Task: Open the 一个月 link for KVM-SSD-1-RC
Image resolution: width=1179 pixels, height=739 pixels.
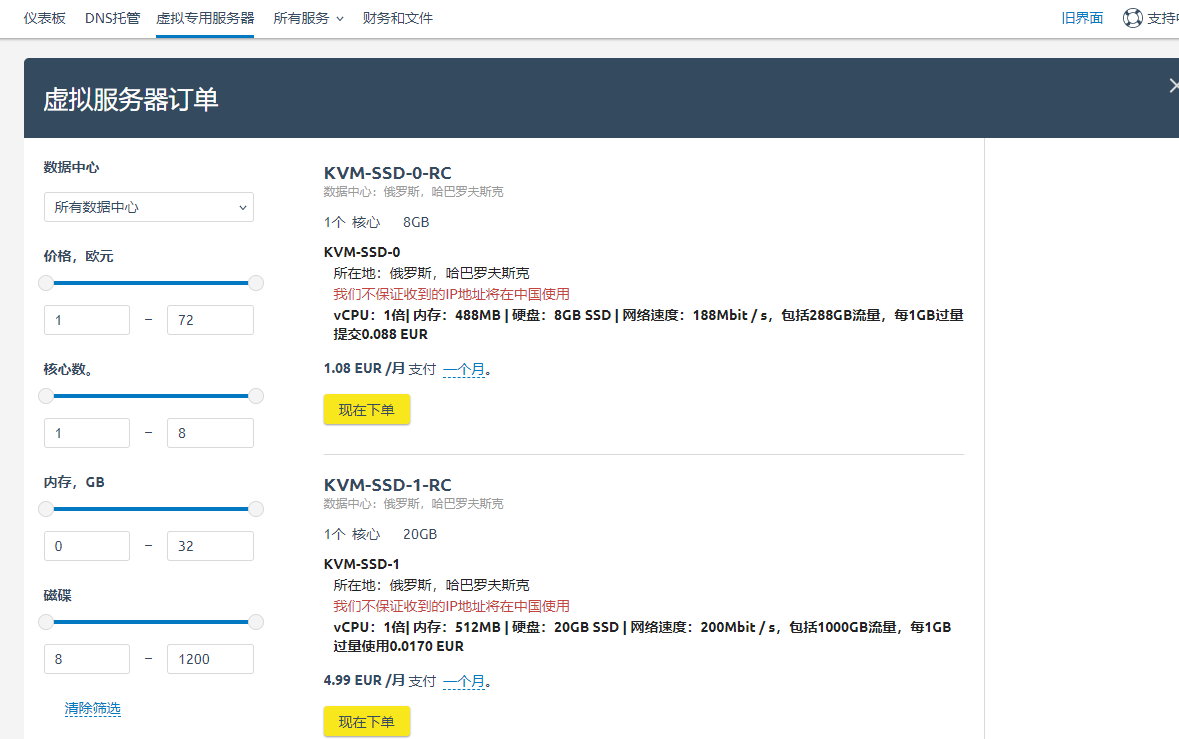Action: click(465, 681)
